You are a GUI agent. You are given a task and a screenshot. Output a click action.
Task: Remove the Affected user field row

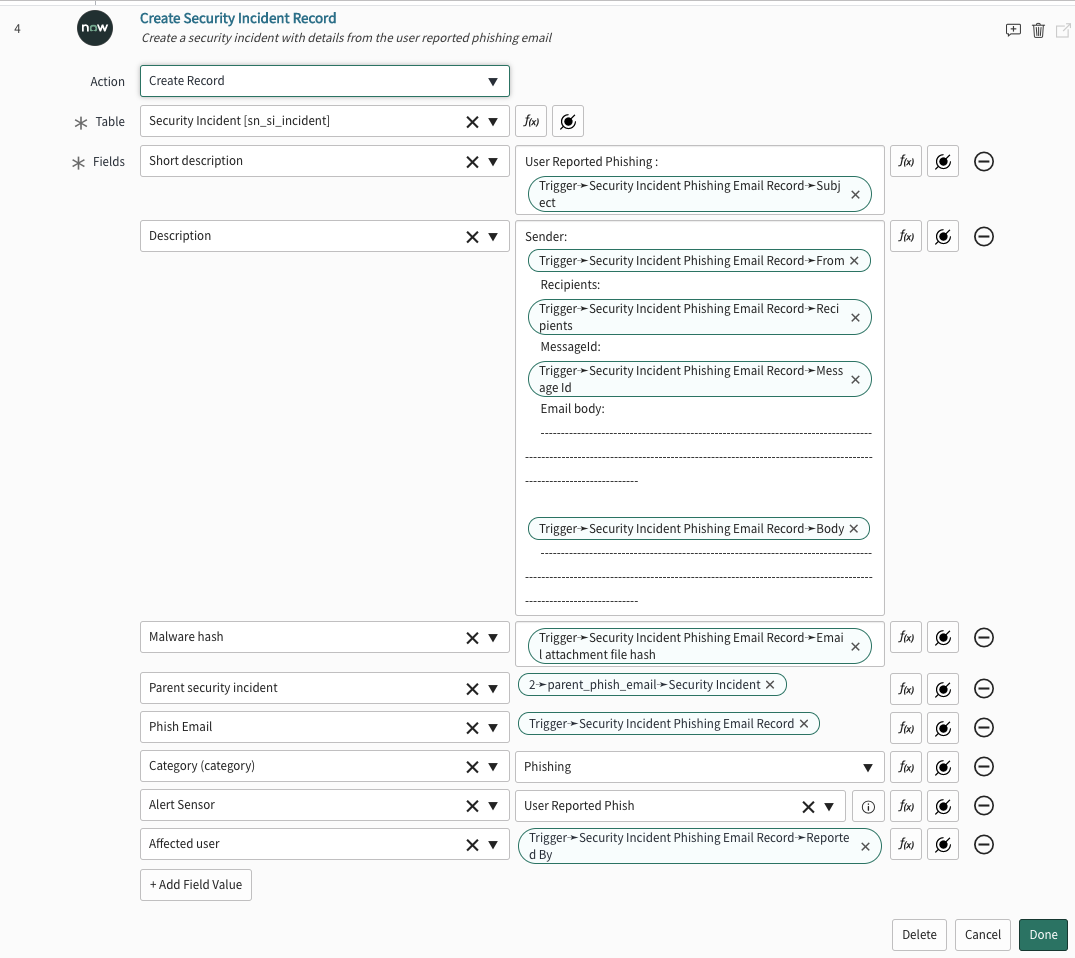tap(984, 845)
